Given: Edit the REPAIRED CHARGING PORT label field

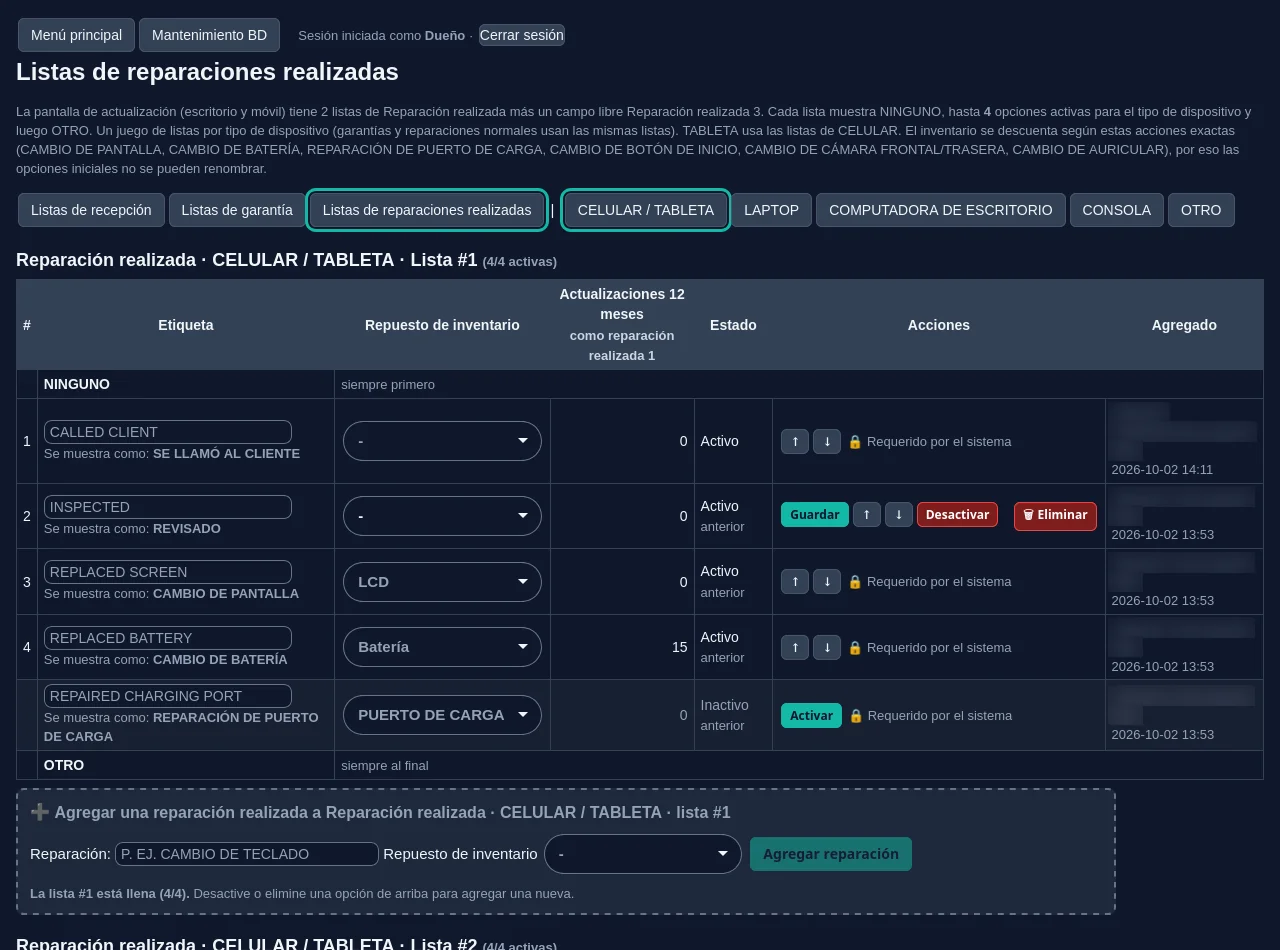Looking at the screenshot, I should click(168, 696).
